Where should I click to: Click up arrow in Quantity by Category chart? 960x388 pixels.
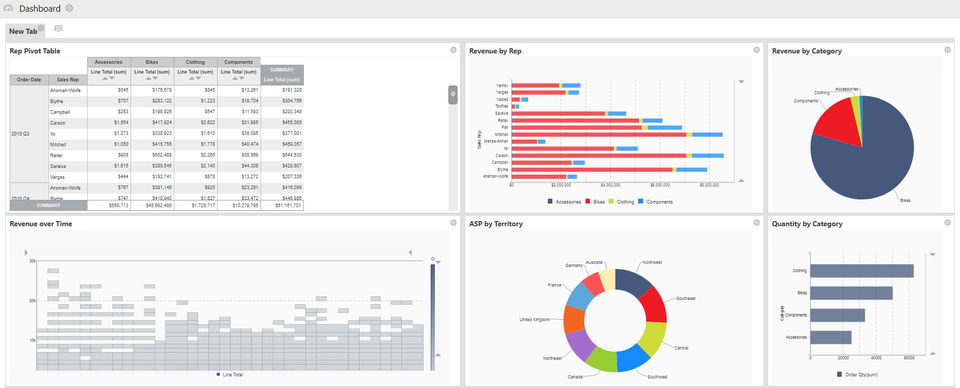(932, 353)
